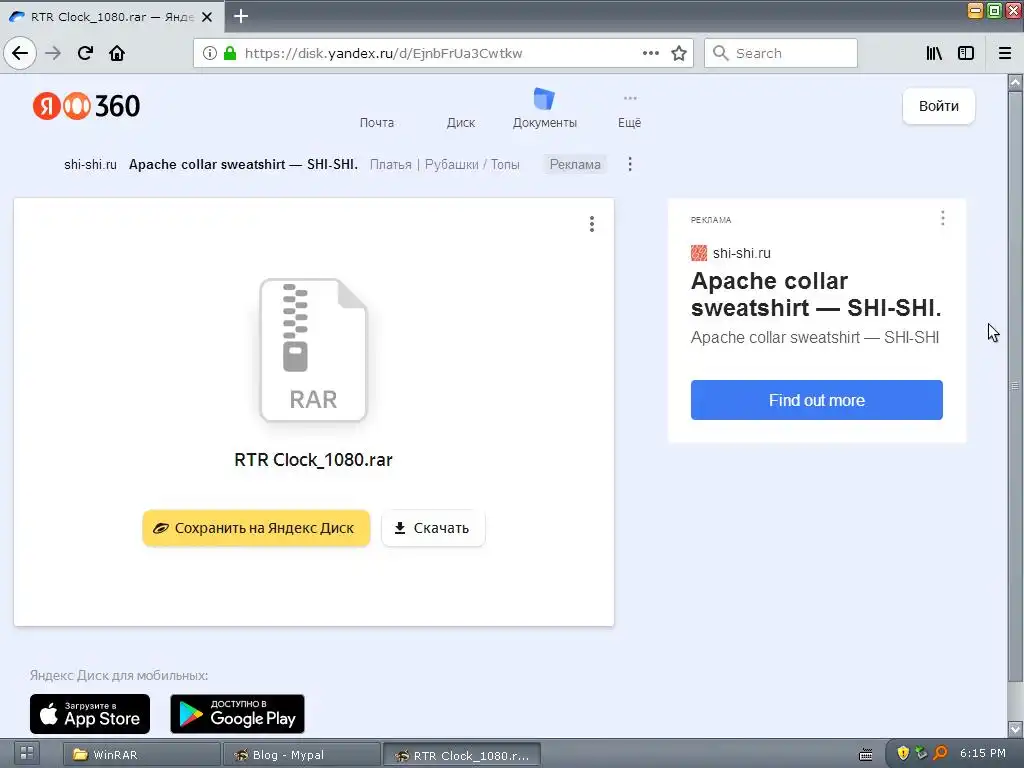Click the network tray icon
Screen dimensions: 1024x768
point(921,754)
